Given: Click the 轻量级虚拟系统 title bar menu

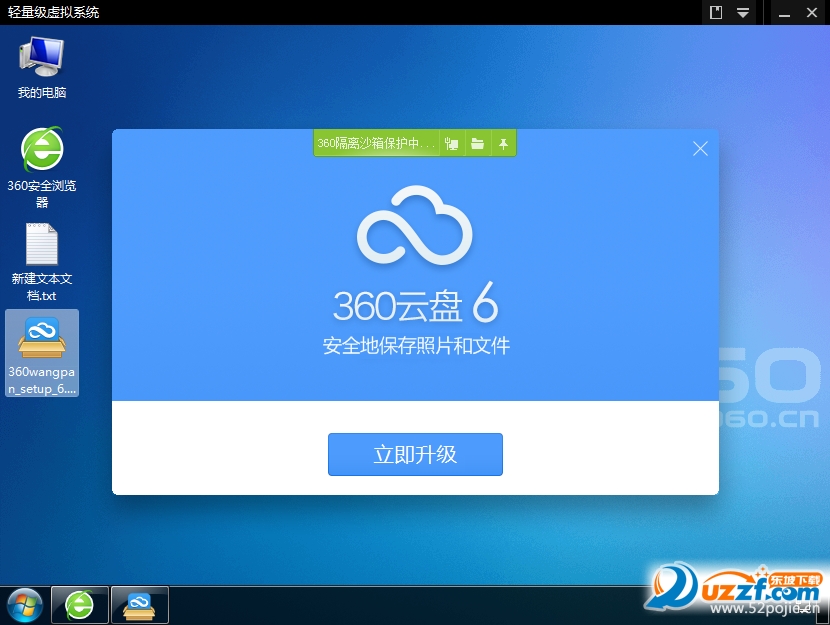Looking at the screenshot, I should 52,13.
